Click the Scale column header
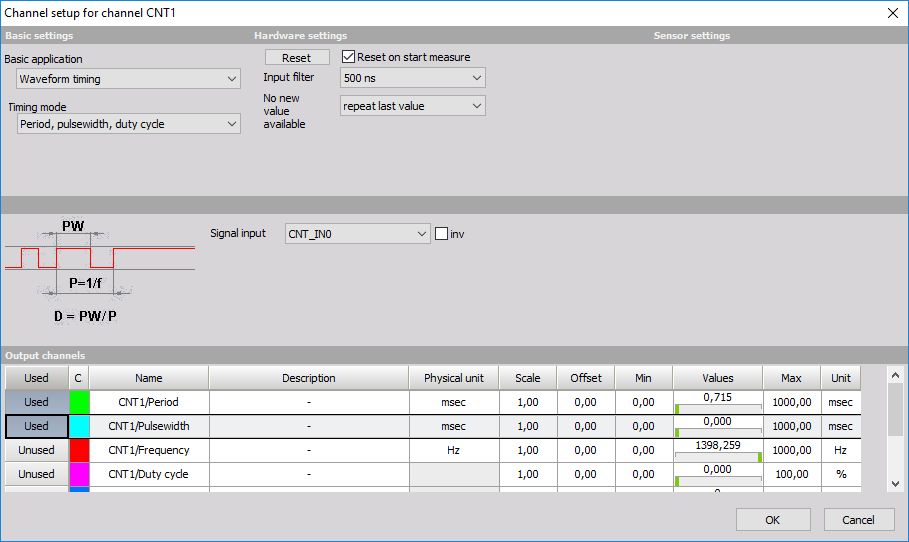 click(528, 378)
